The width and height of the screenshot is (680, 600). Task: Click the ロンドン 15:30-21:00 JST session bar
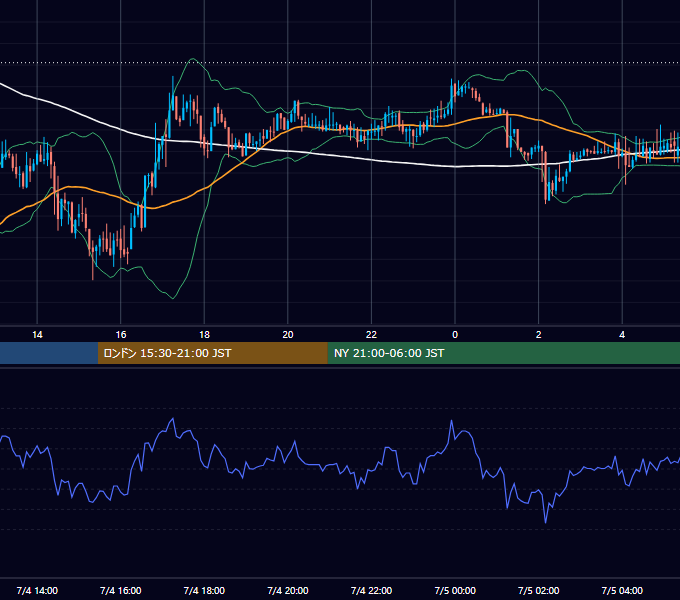(212, 353)
